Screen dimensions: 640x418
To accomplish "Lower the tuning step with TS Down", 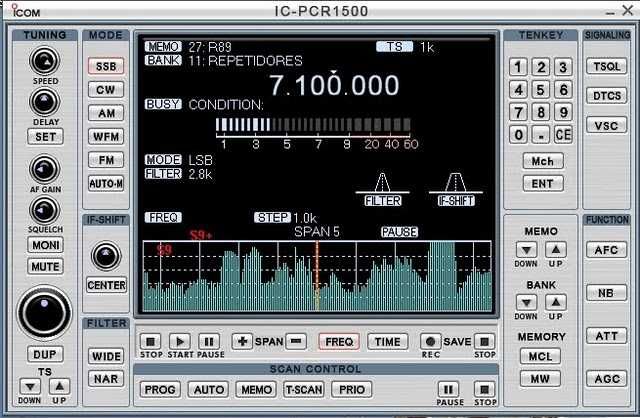I will pyautogui.click(x=30, y=386).
